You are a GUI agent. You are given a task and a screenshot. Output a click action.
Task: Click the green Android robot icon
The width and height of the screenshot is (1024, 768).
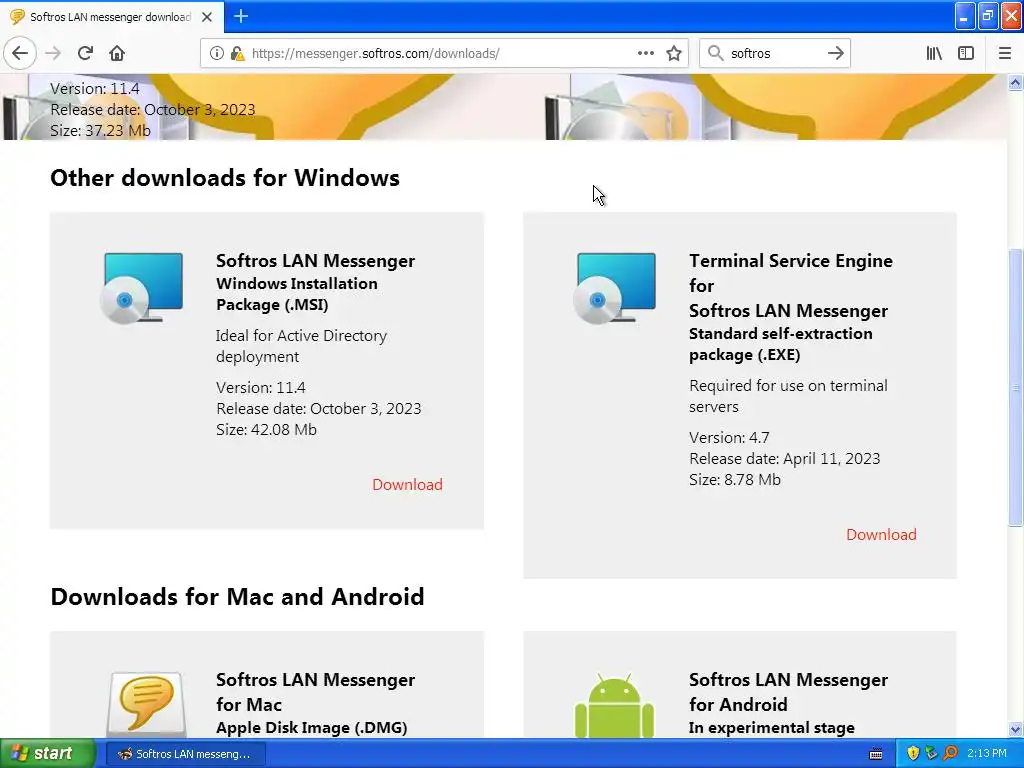[x=614, y=707]
